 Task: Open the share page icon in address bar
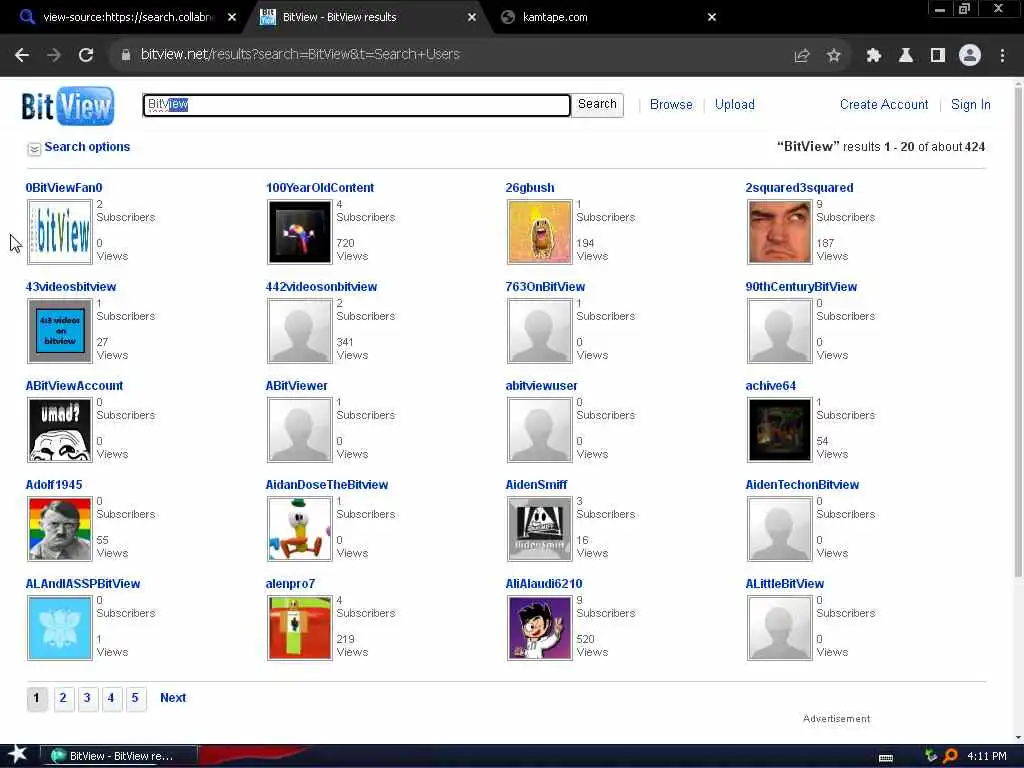tap(801, 56)
